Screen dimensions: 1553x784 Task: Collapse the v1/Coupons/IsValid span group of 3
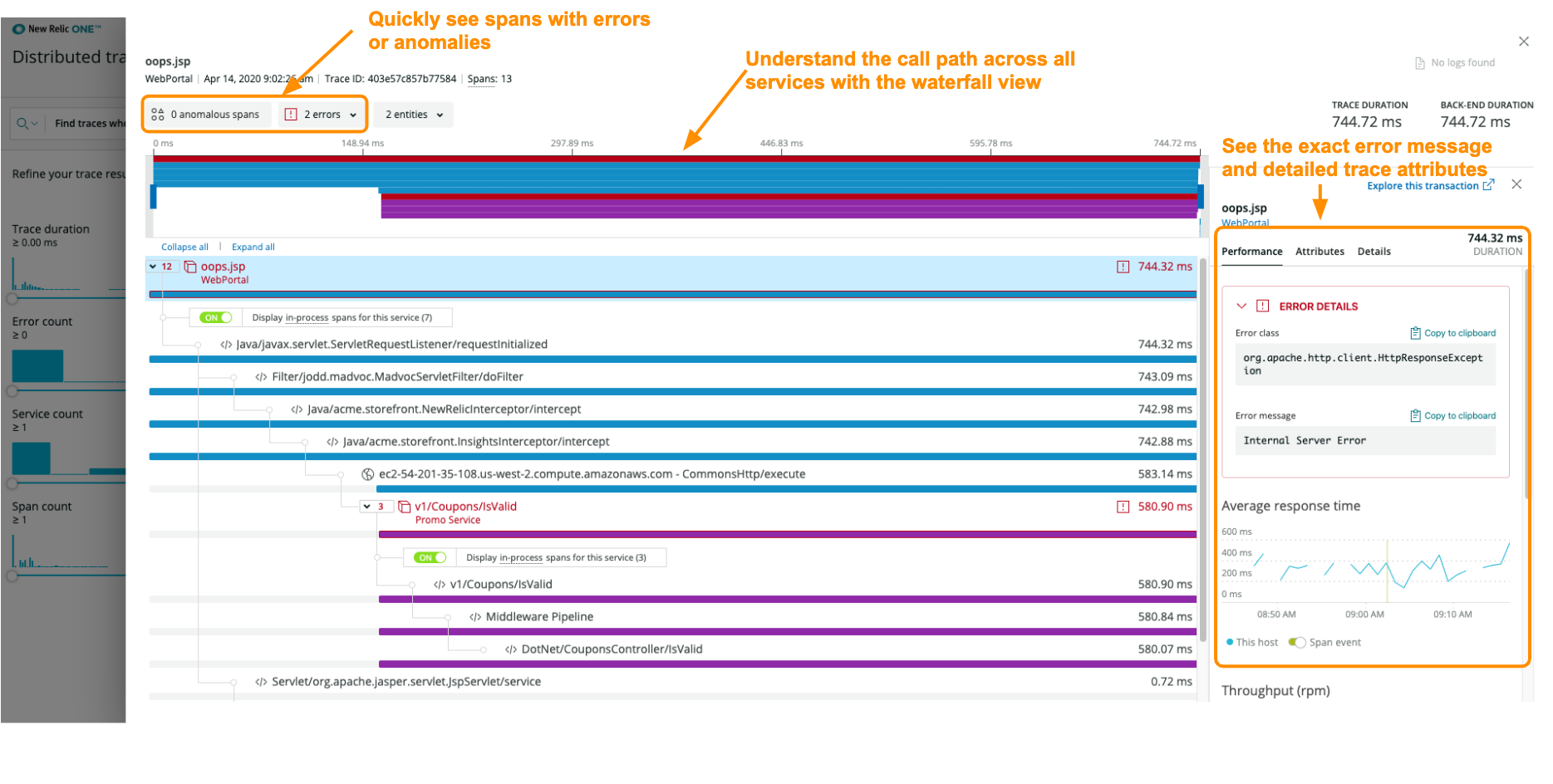[x=366, y=507]
